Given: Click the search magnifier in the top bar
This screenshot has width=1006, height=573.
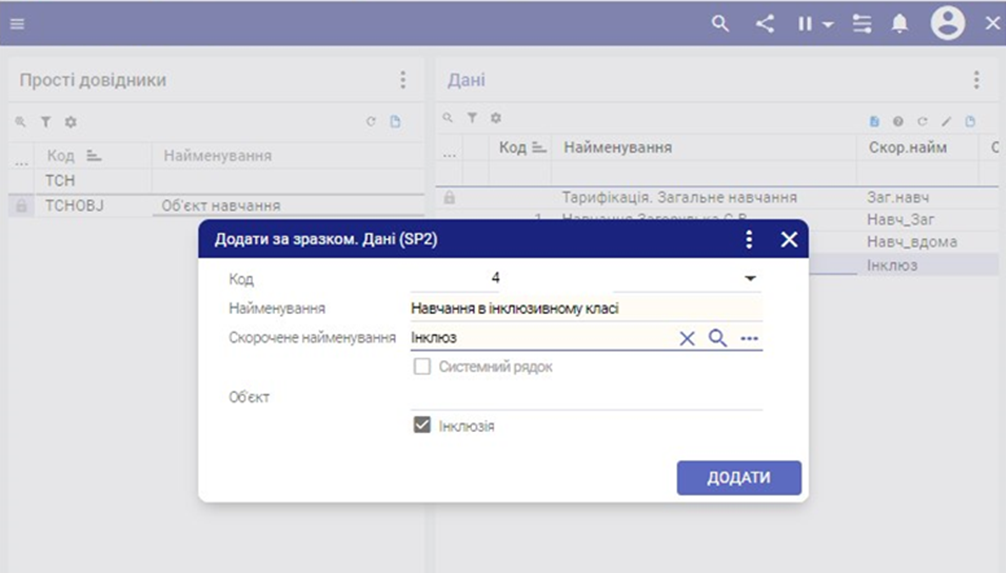Looking at the screenshot, I should pos(720,24).
